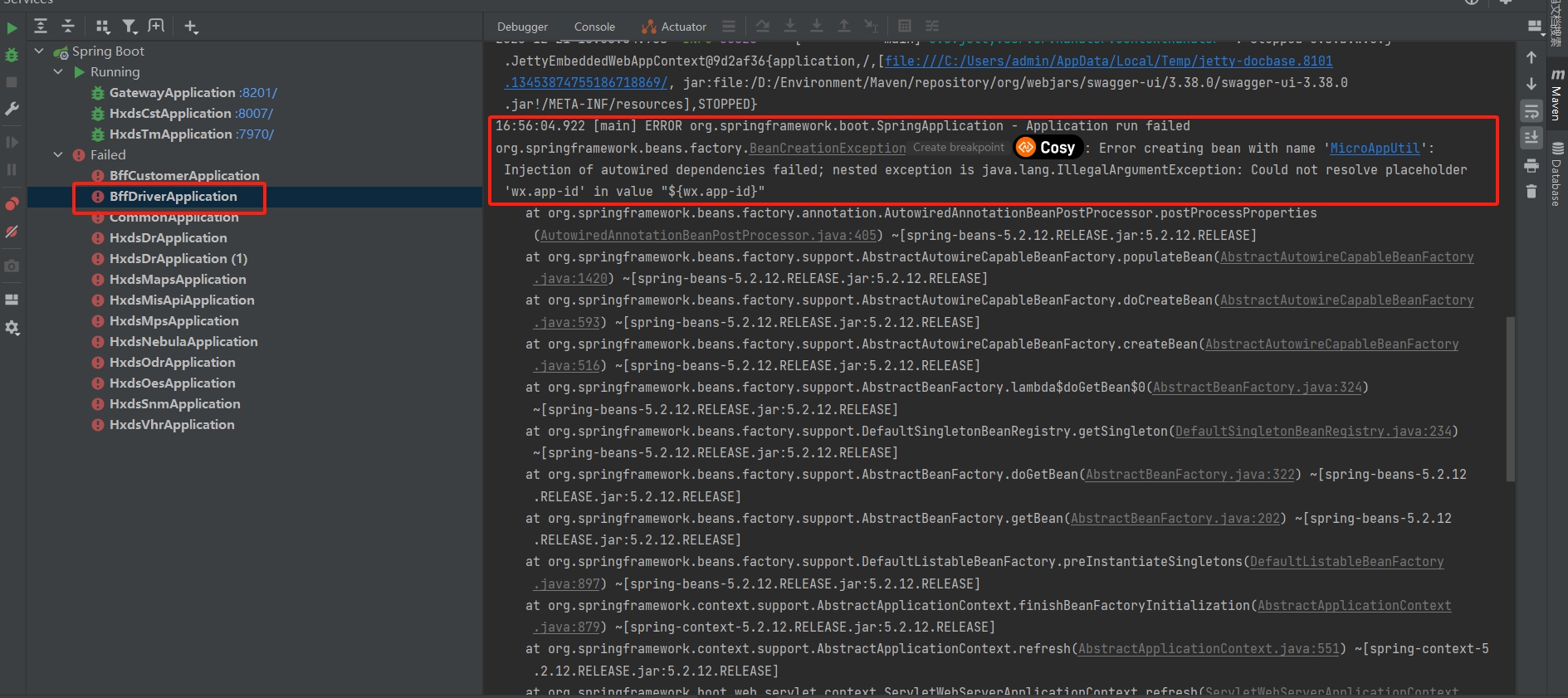Open the :8007/ port link

[254, 113]
